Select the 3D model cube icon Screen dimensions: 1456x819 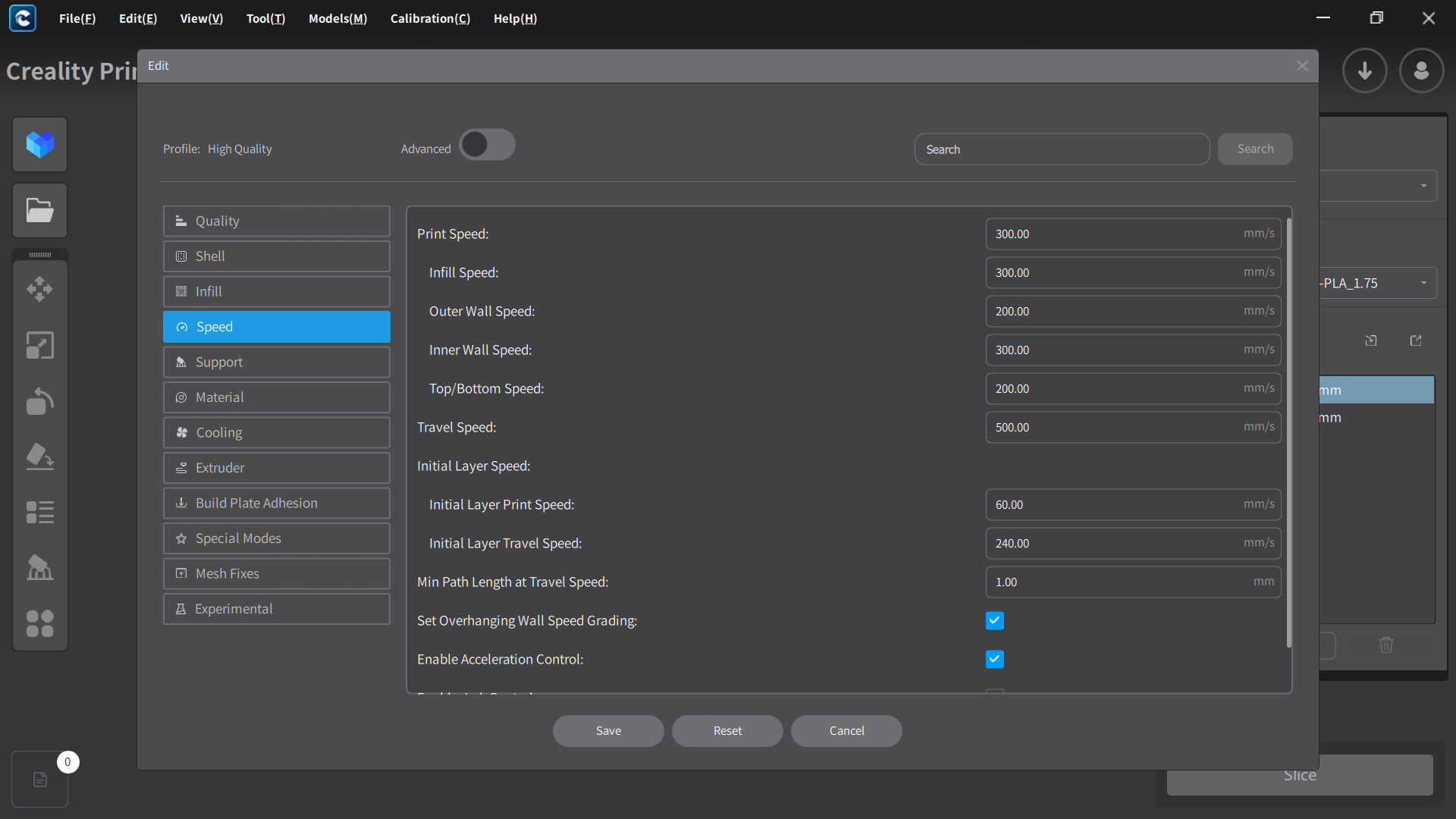point(40,144)
